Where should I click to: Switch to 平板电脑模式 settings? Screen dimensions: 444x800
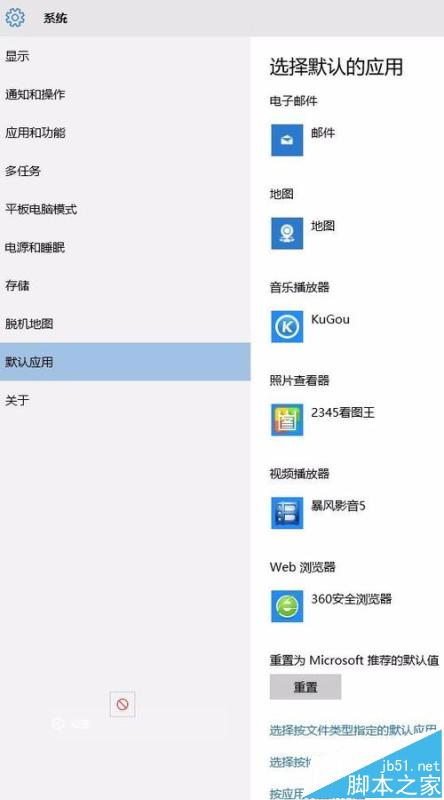pos(125,209)
